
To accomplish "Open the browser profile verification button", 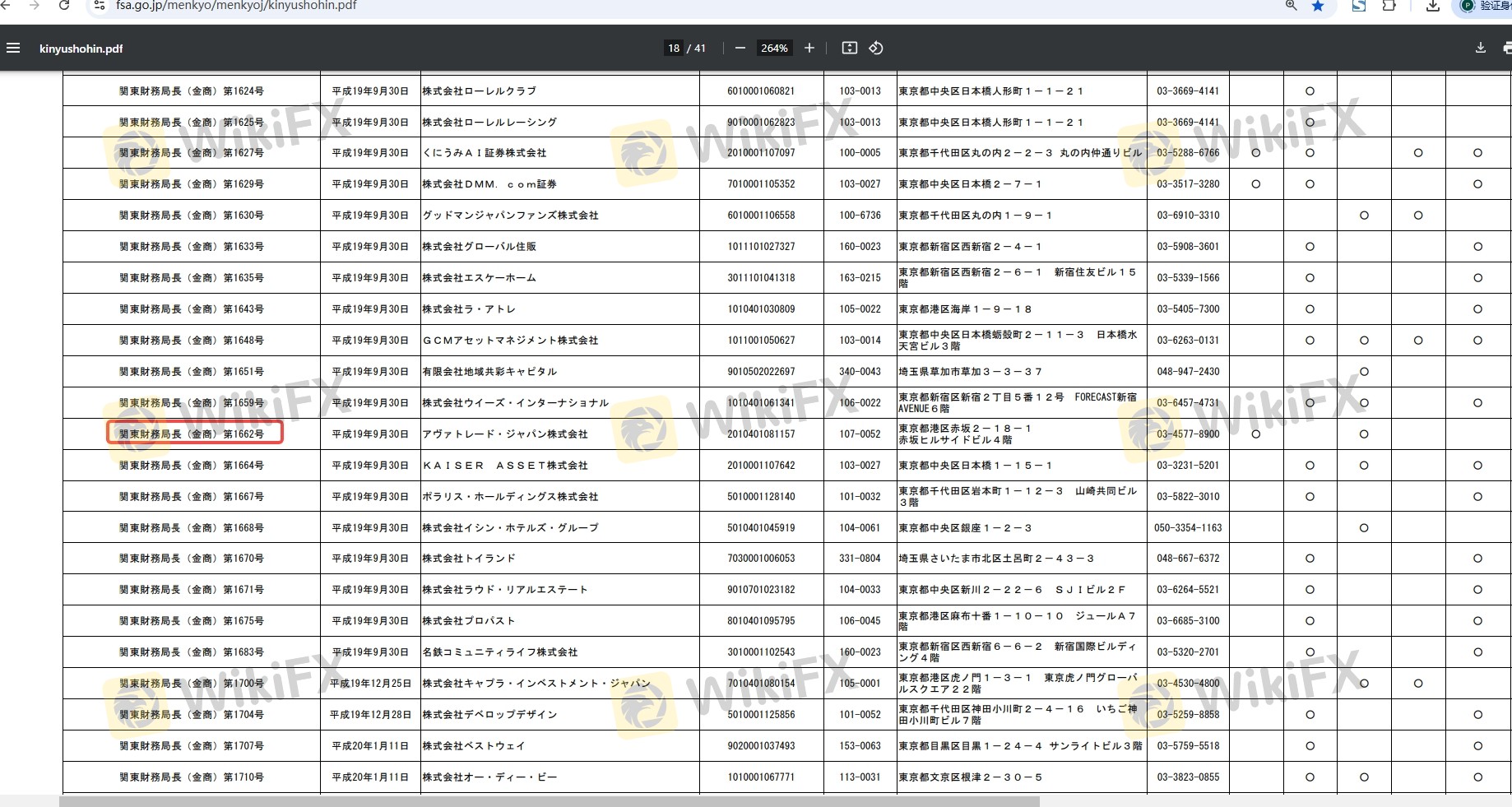I will point(1486,6).
